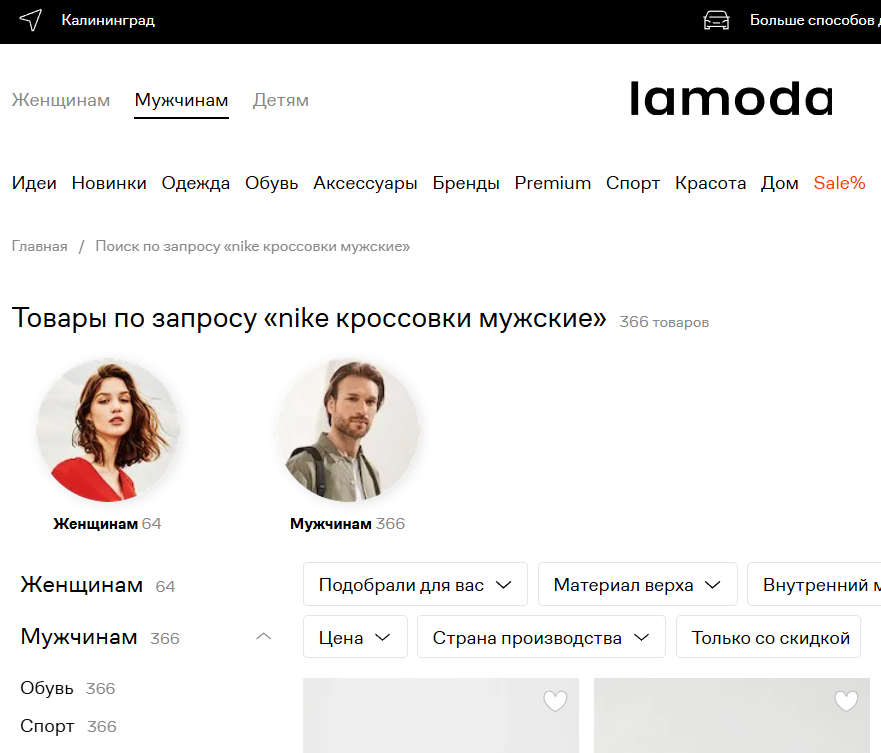The height and width of the screenshot is (753, 881).
Task: Open the Sale% menu item
Action: [839, 183]
